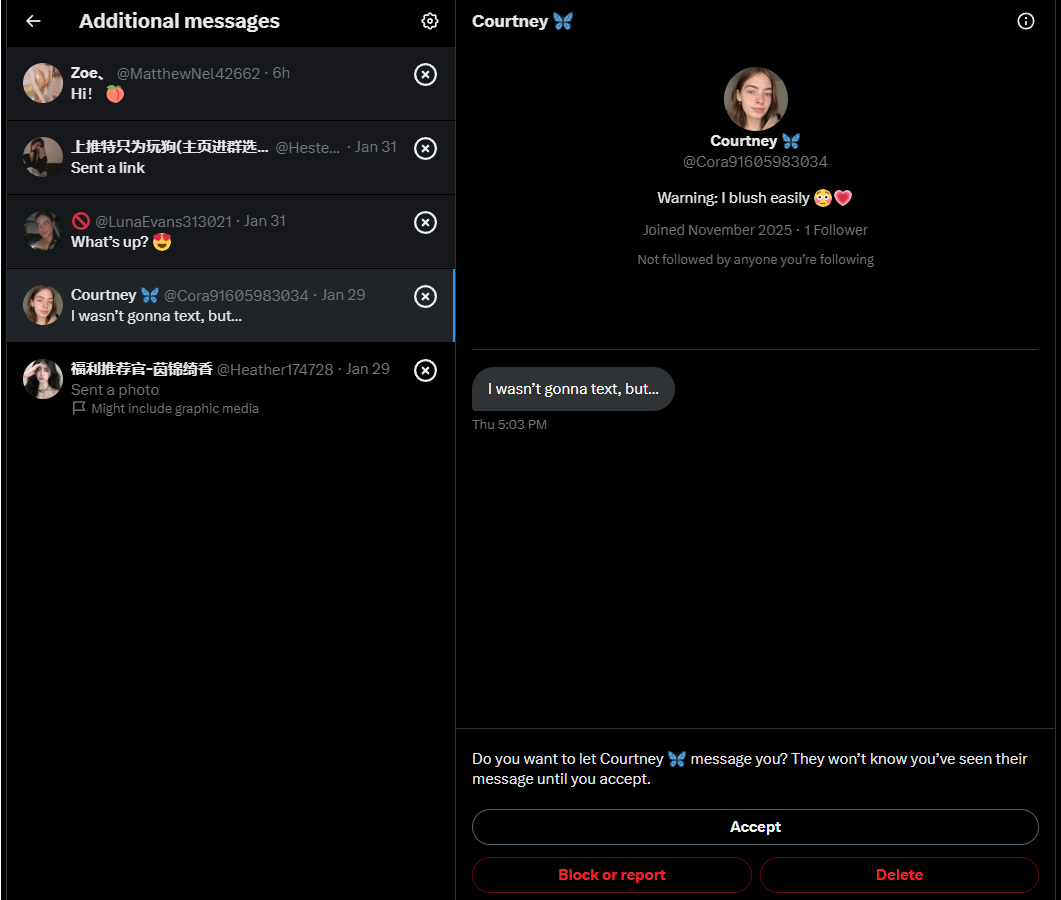Dismiss Courtney's message request in the list

425,296
